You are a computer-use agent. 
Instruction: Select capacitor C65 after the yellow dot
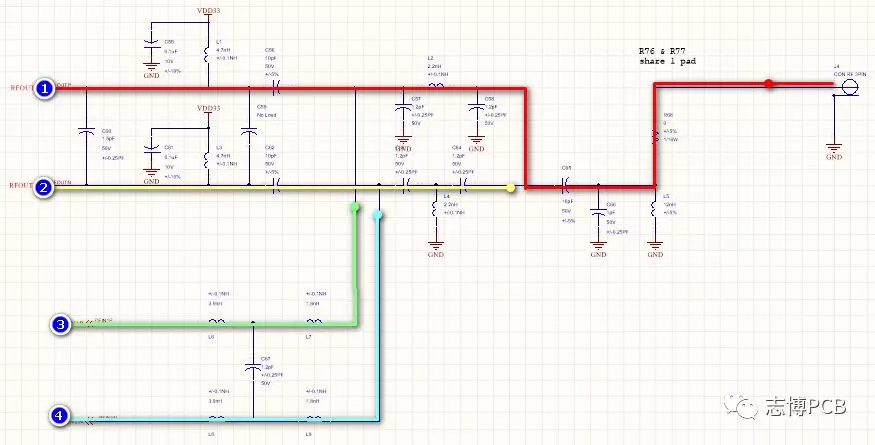pos(565,186)
